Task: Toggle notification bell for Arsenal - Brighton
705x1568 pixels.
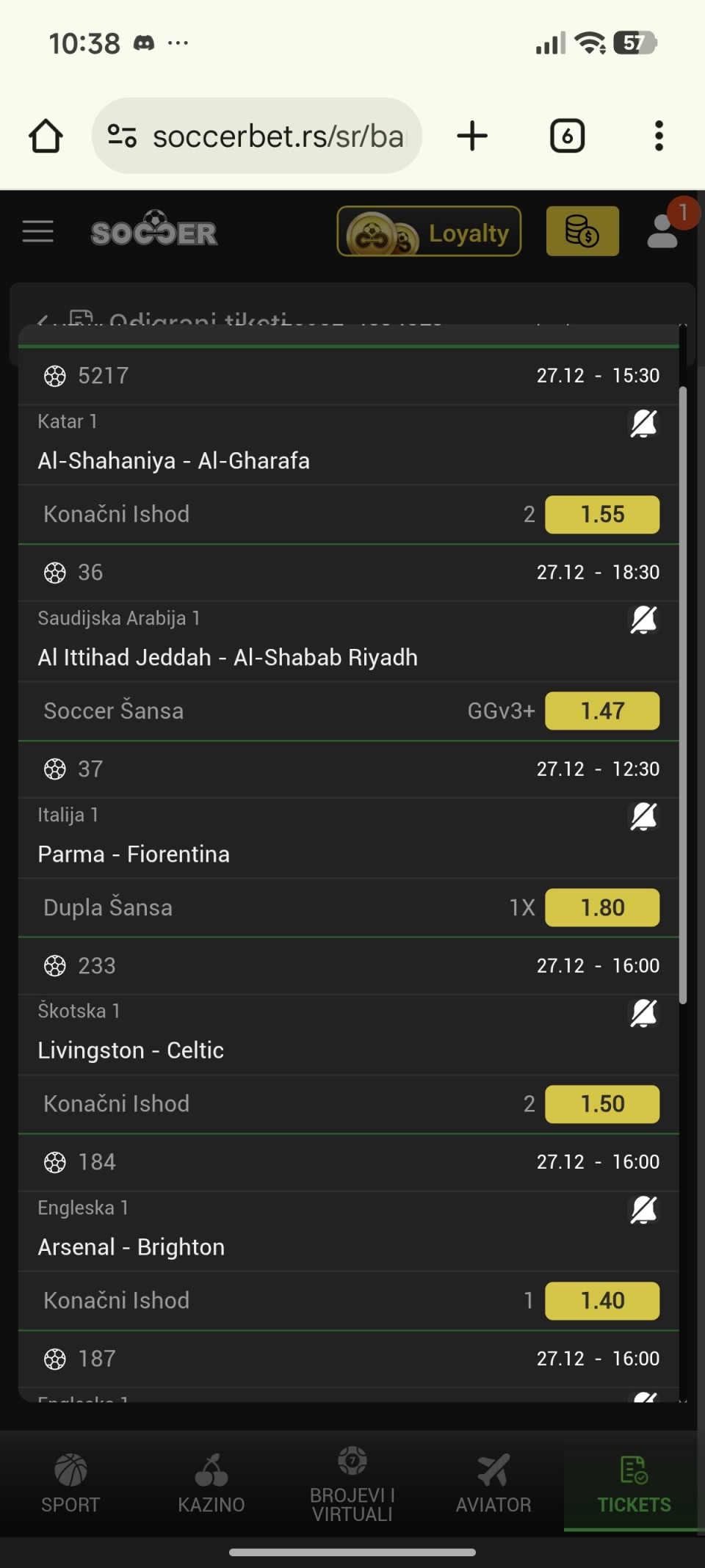Action: (x=643, y=1210)
